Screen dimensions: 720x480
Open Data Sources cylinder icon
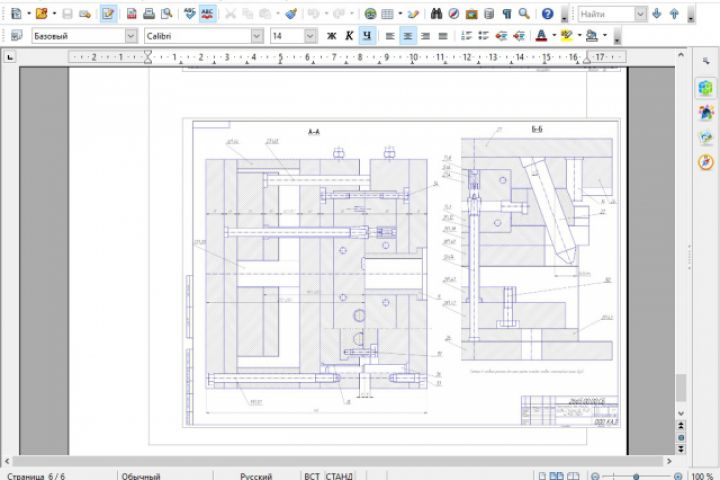point(489,14)
